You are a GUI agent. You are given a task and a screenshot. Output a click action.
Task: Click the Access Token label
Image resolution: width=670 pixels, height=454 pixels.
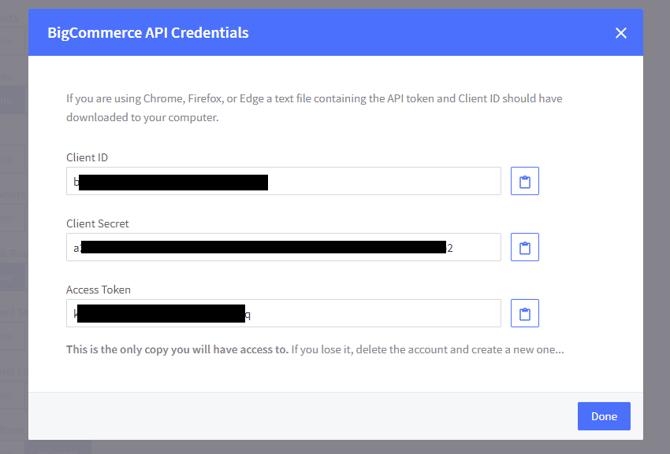click(99, 290)
